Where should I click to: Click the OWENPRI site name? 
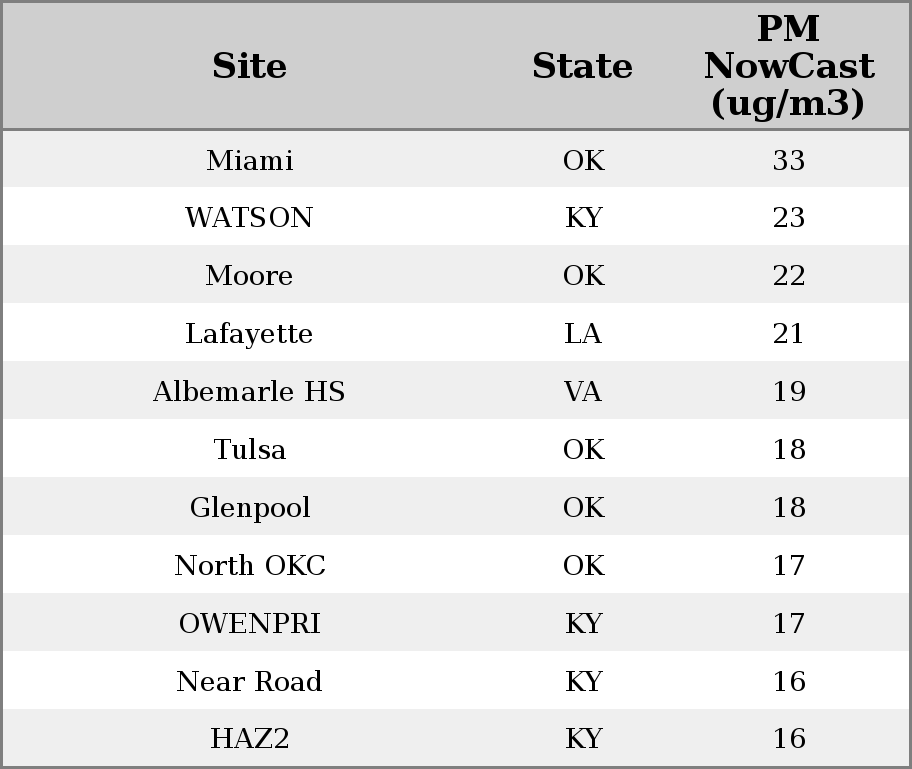pos(249,624)
